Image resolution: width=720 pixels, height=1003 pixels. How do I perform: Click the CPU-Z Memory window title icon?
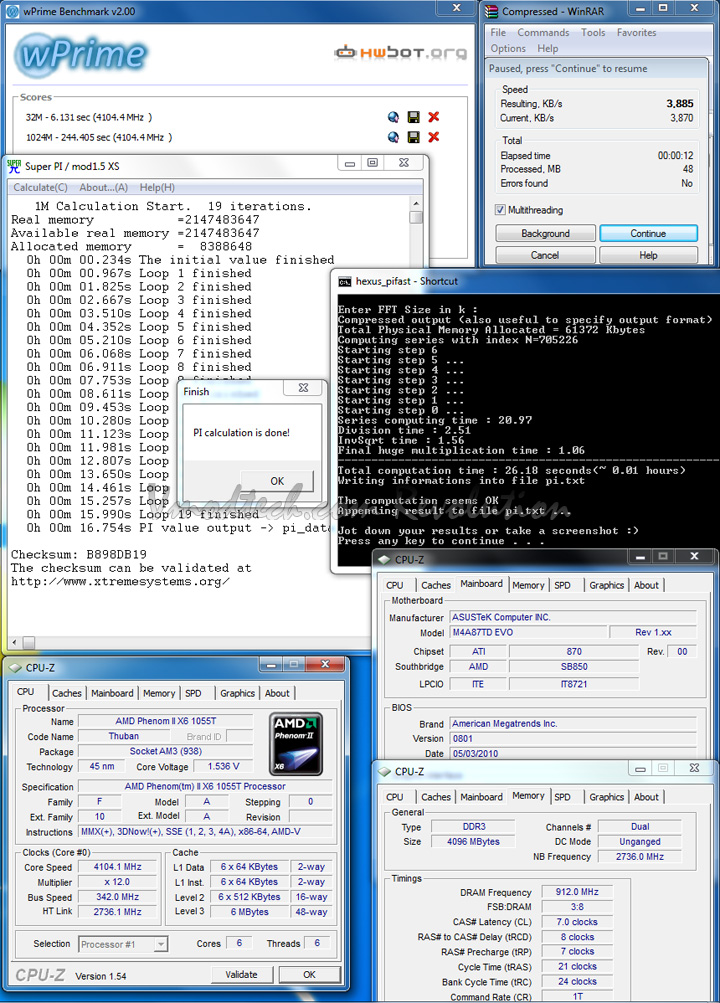tap(384, 771)
